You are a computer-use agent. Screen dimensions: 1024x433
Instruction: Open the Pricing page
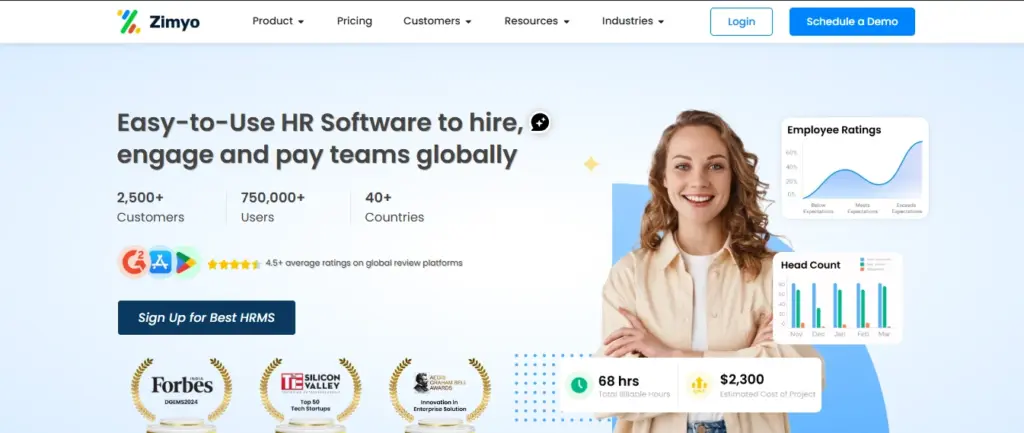click(x=355, y=21)
